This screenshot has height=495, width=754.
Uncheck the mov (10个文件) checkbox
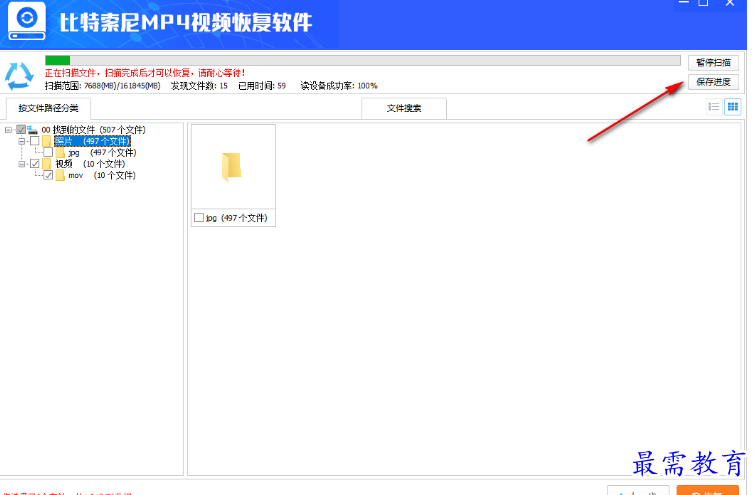48,176
